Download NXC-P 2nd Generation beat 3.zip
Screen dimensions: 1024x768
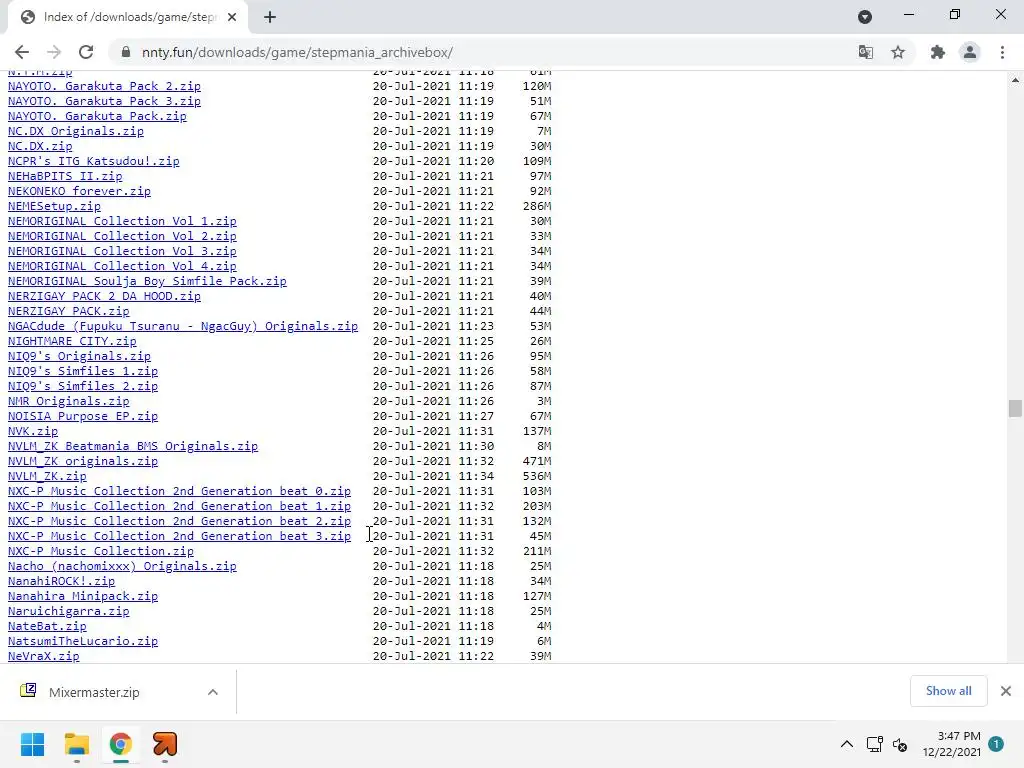[x=179, y=537]
